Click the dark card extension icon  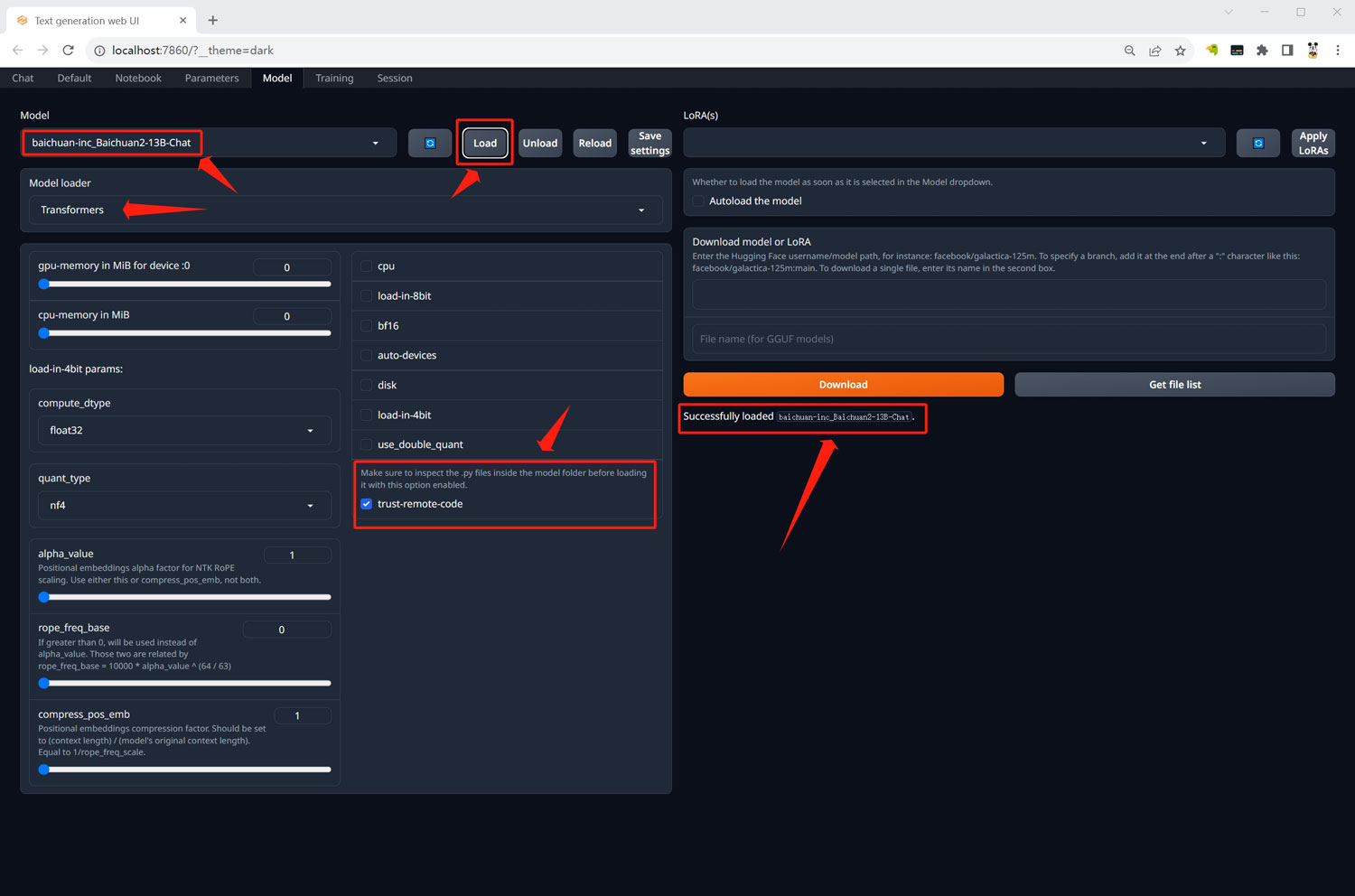point(1237,51)
